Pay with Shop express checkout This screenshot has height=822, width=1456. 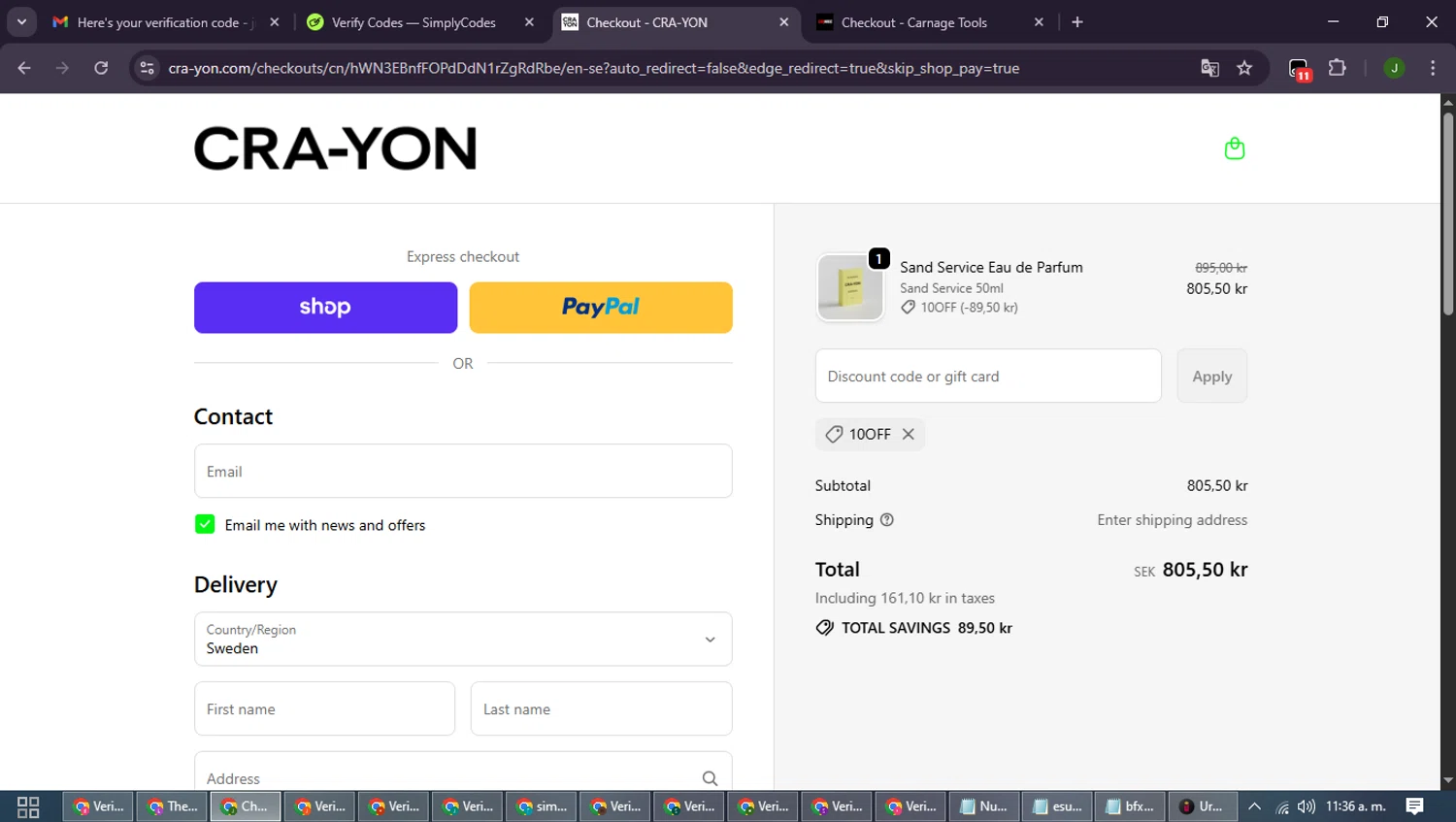click(325, 308)
